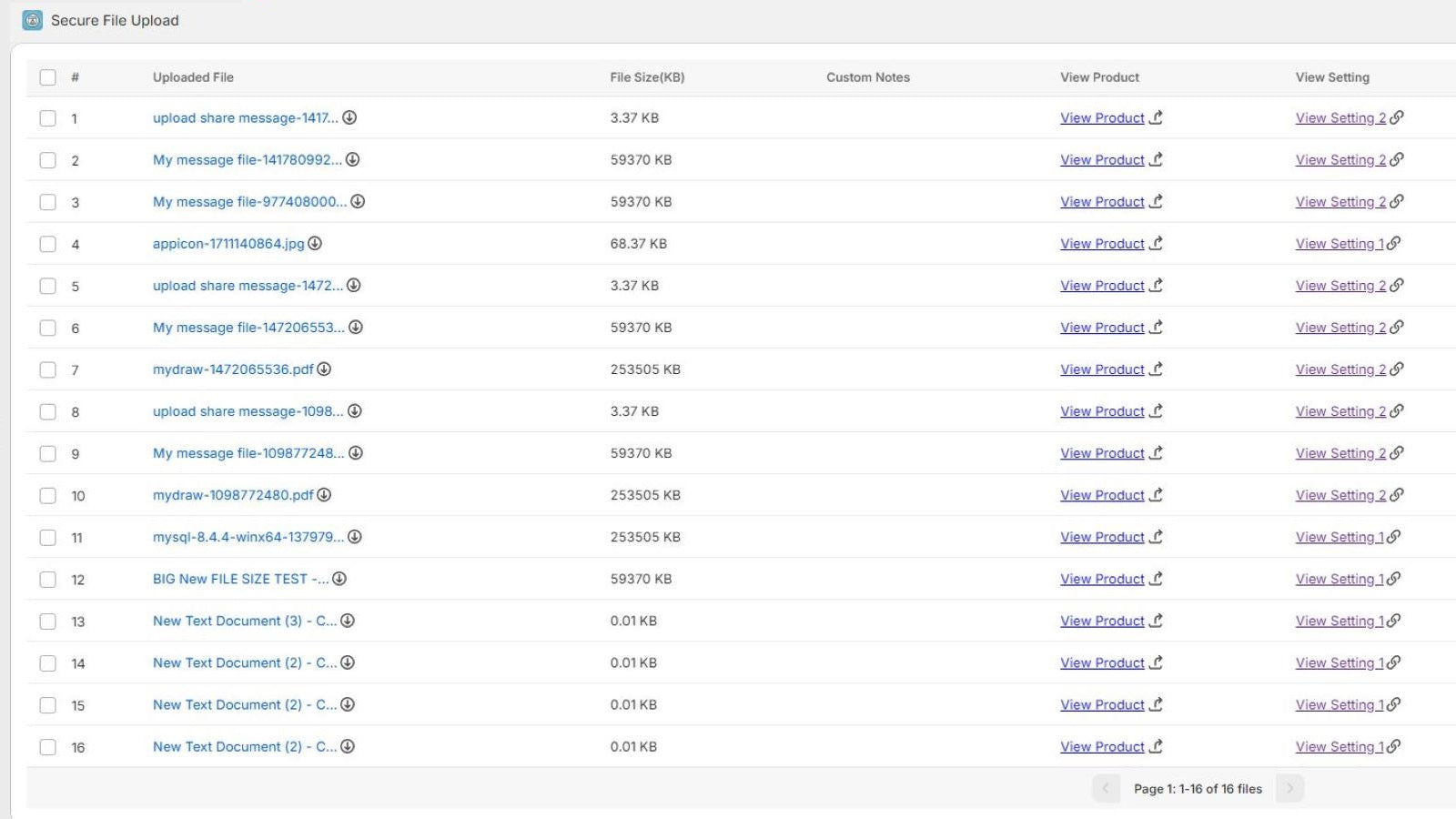This screenshot has width=1456, height=819.
Task: Click download icon for New Text Document (3)
Action: [349, 621]
